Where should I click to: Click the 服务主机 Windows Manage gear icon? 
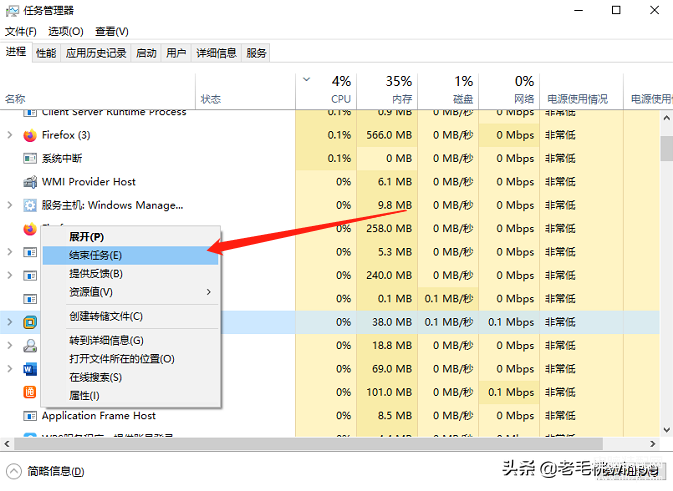(x=30, y=205)
